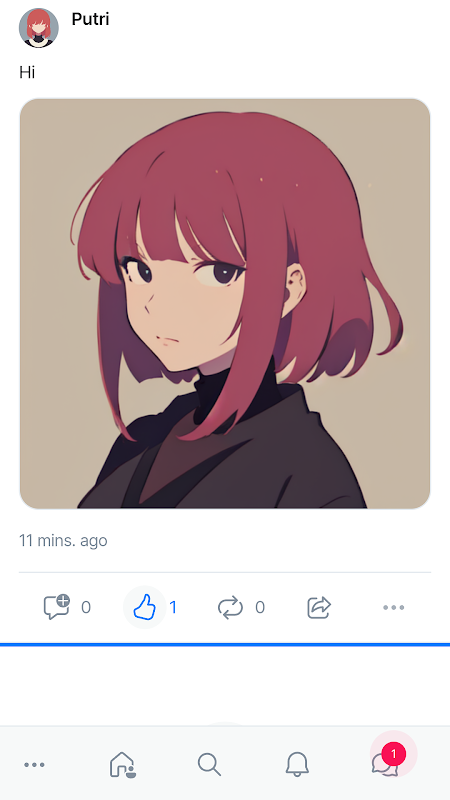The image size is (450, 800).
Task: Open the bottom bar three-dot more menu
Action: click(35, 764)
